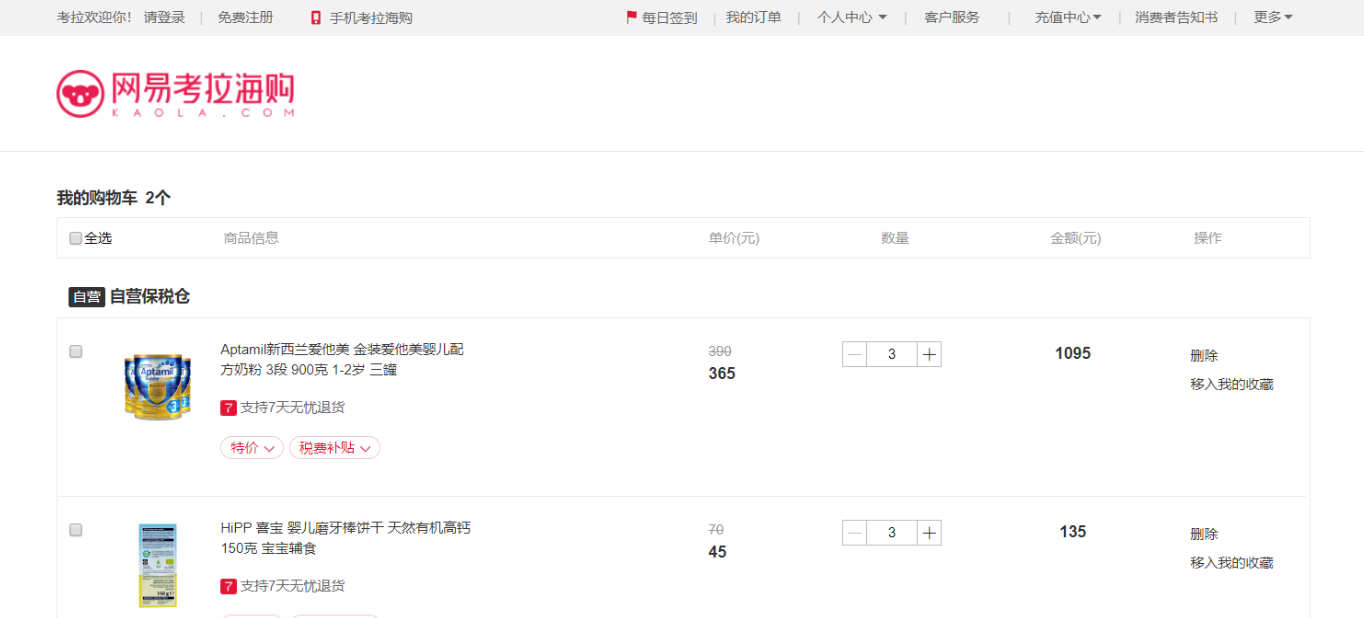The width and height of the screenshot is (1364, 618).
Task: Expand the 更多 menu
Action: click(1273, 18)
